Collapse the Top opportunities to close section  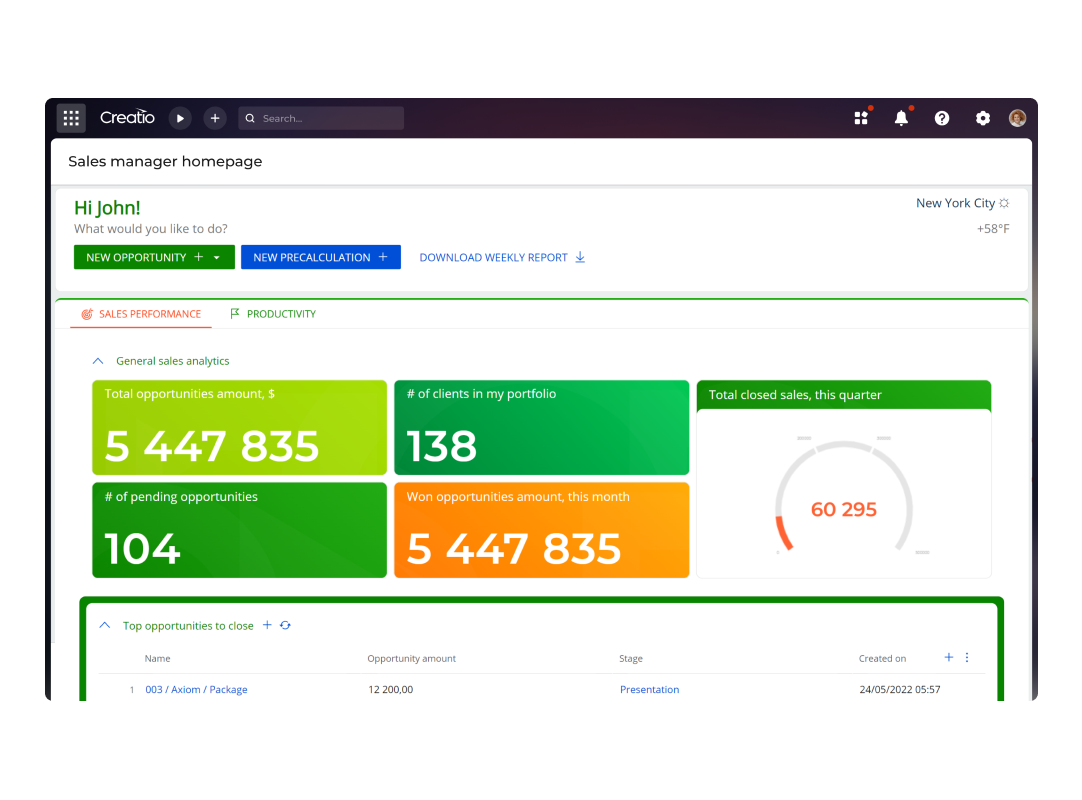tap(104, 626)
